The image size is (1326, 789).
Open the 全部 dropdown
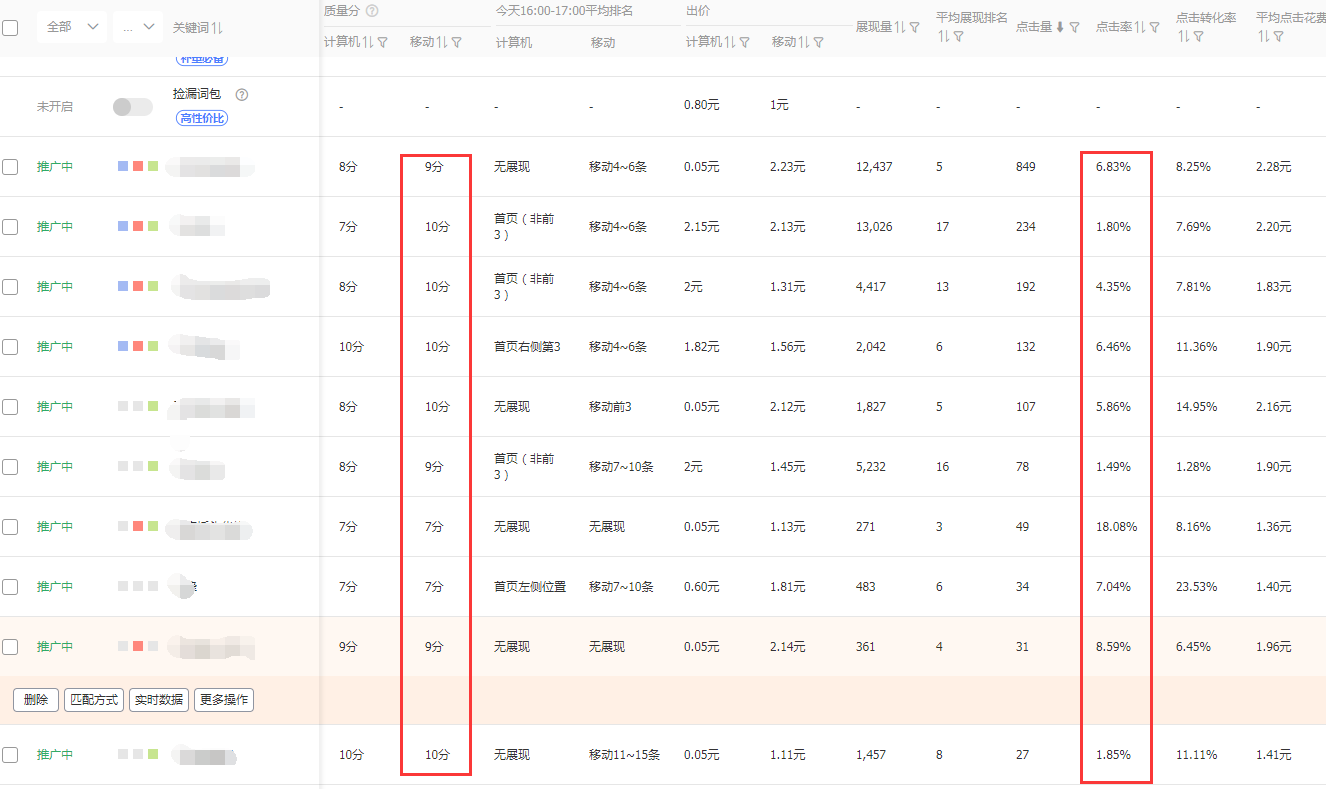pos(70,27)
